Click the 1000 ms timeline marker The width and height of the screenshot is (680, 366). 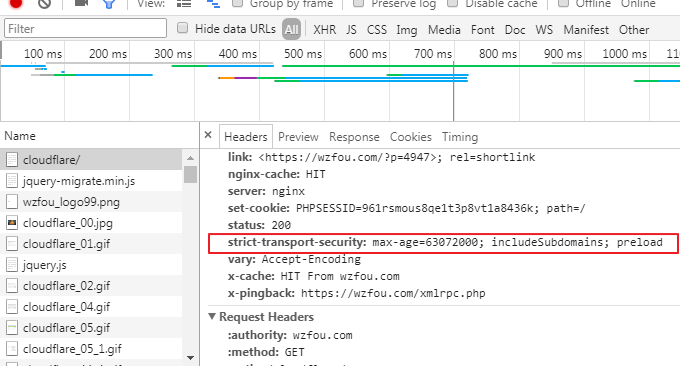tap(624, 54)
